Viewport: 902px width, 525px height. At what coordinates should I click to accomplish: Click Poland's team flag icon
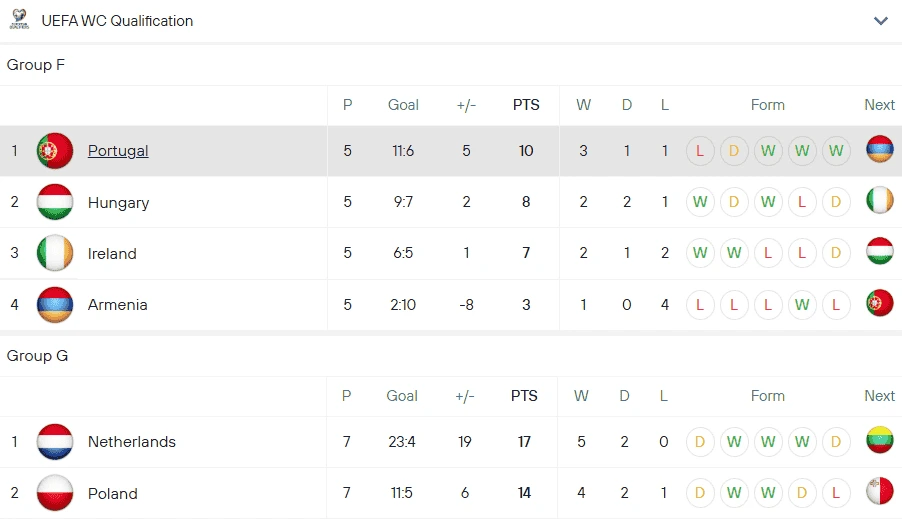[x=54, y=493]
